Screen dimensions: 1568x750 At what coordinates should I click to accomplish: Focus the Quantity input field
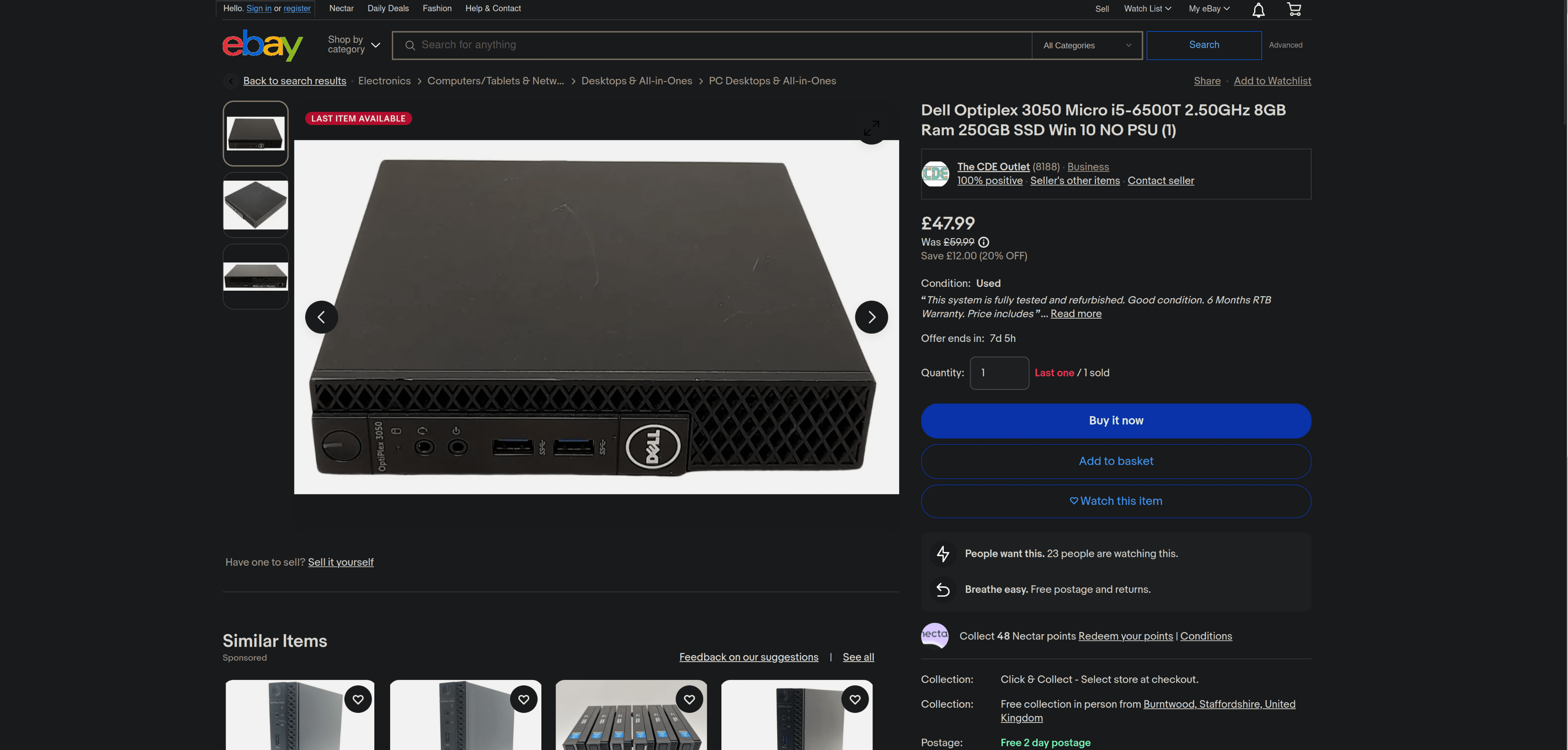999,373
